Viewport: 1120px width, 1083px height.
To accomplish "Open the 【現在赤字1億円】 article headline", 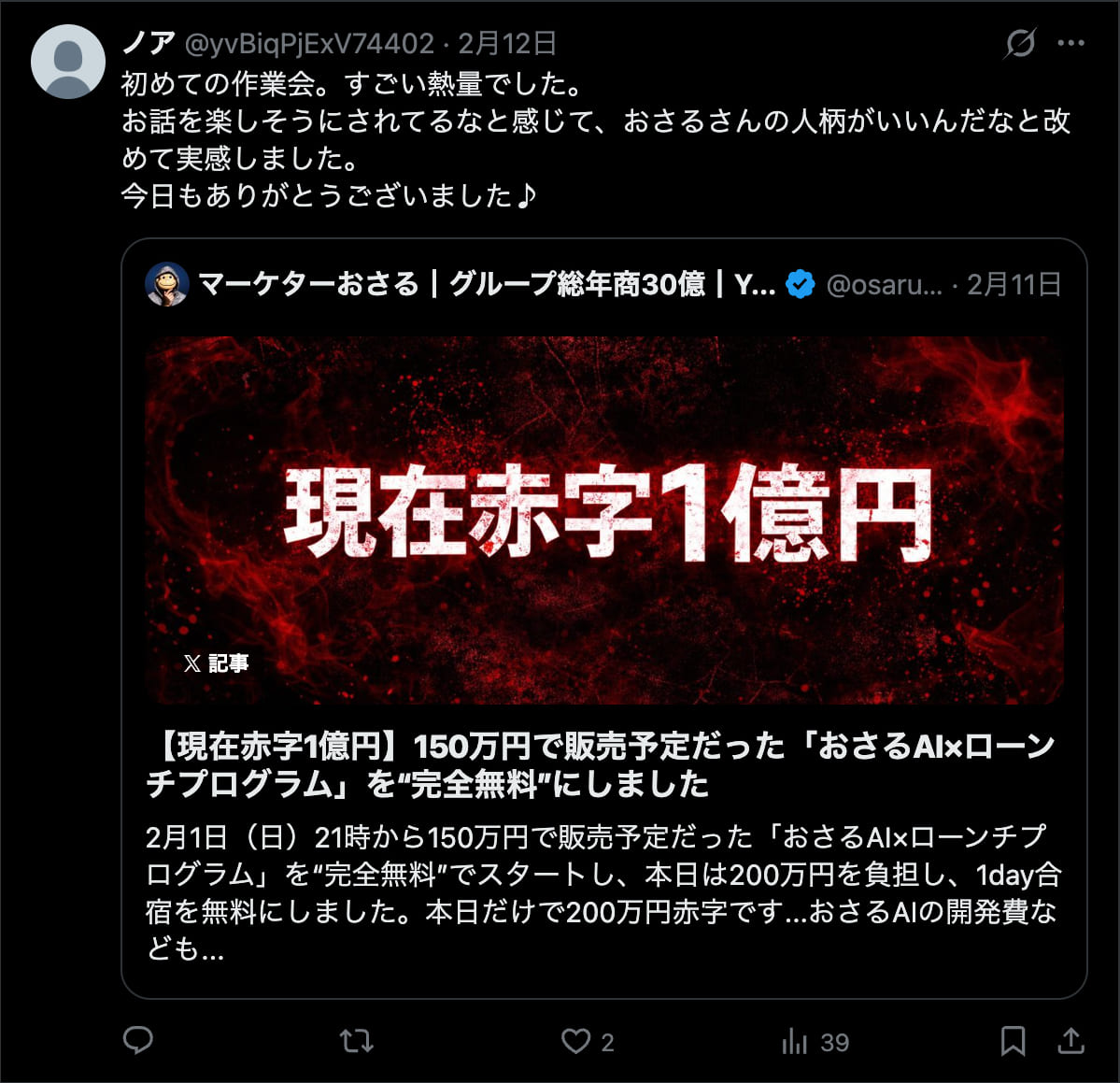I will point(600,764).
